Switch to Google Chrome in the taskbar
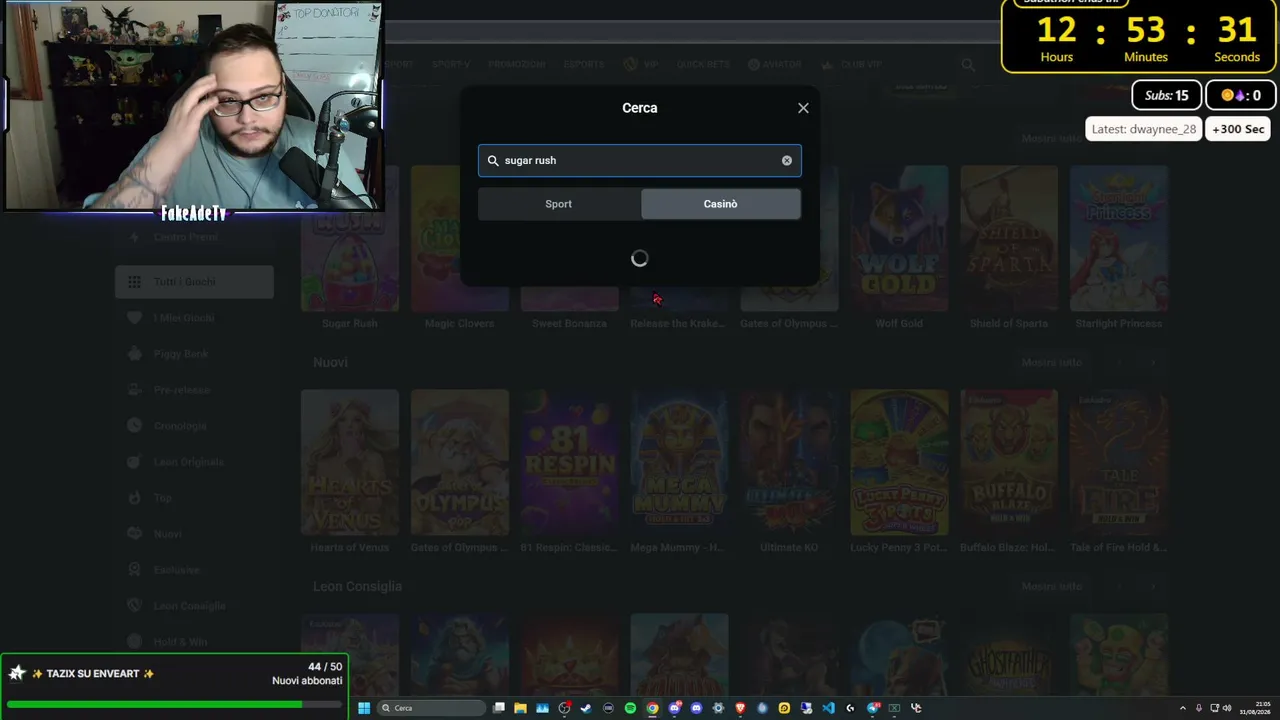 652,708
